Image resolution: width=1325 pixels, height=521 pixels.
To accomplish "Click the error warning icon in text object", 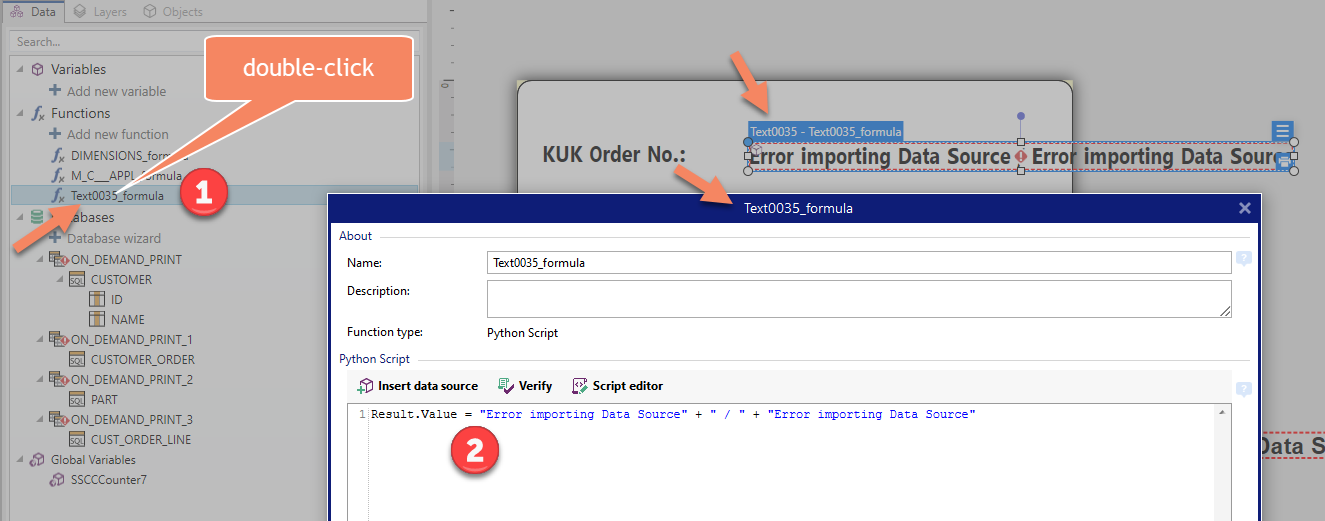I will coord(1020,157).
